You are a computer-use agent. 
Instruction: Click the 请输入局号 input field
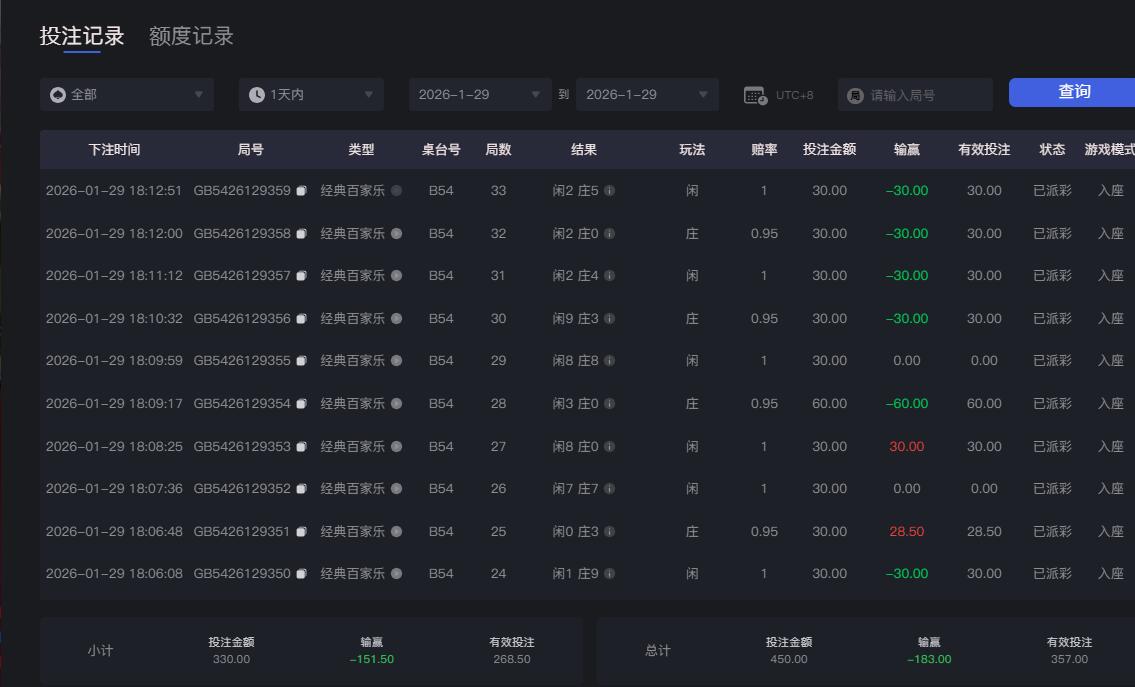click(920, 94)
